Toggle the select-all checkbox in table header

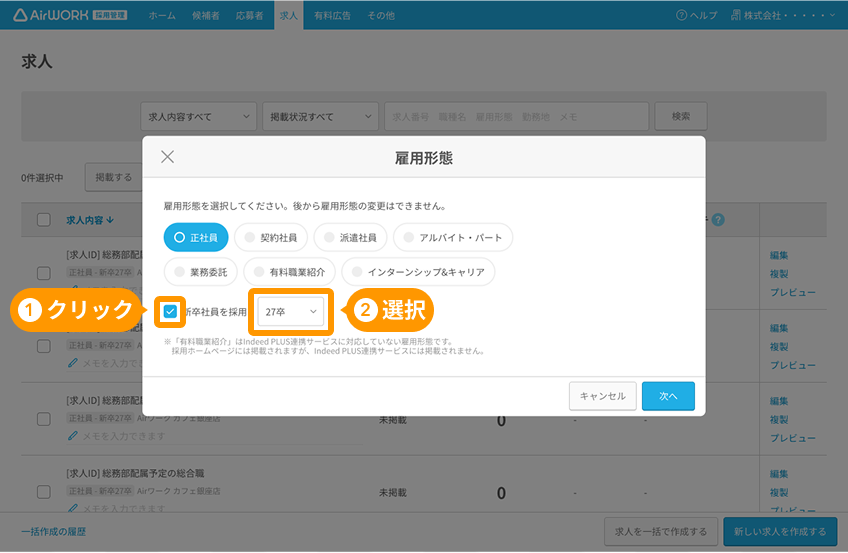point(44,220)
